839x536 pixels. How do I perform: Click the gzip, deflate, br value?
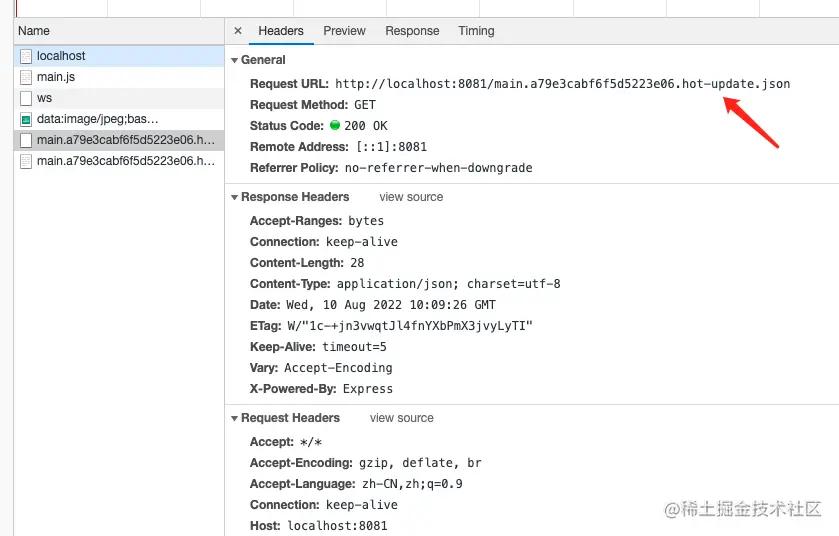coord(420,463)
